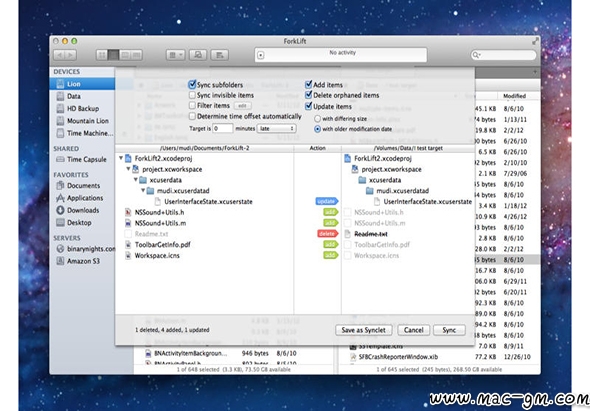Image resolution: width=590 pixels, height=411 pixels.
Task: Uncheck Sync subfolders
Action: (x=192, y=85)
